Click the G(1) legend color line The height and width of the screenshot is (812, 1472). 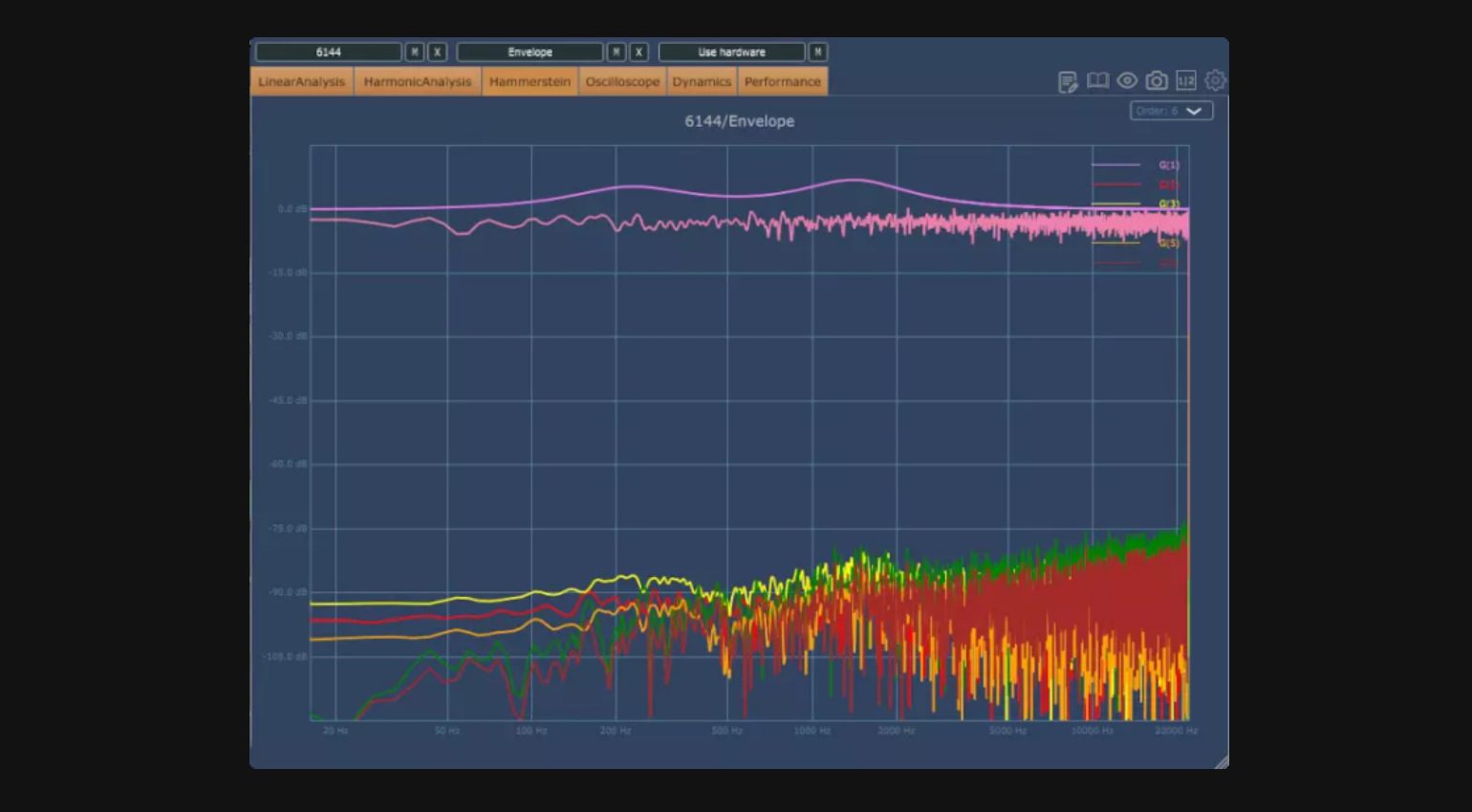tap(1115, 165)
